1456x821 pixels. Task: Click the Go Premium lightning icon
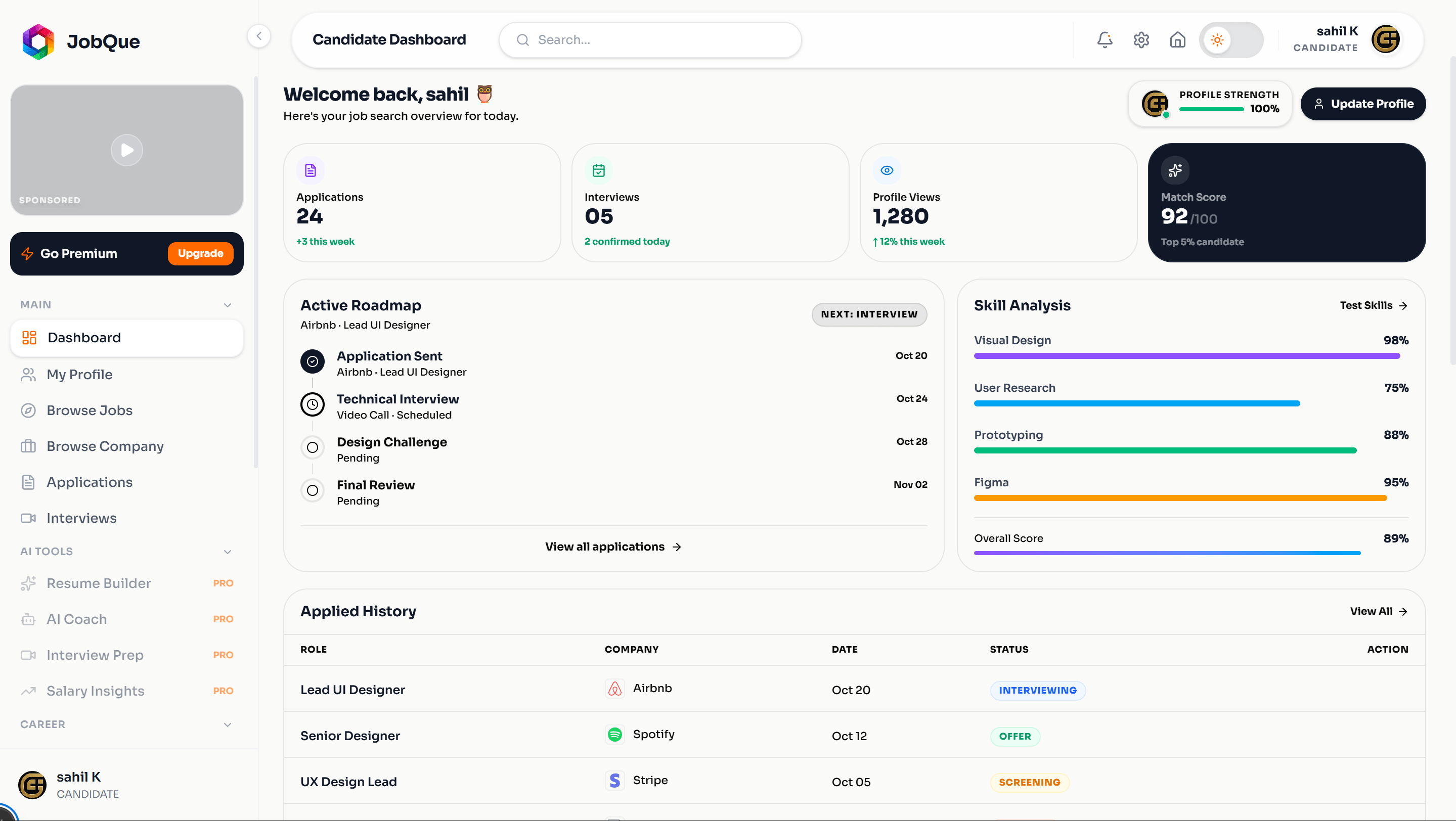tap(28, 254)
